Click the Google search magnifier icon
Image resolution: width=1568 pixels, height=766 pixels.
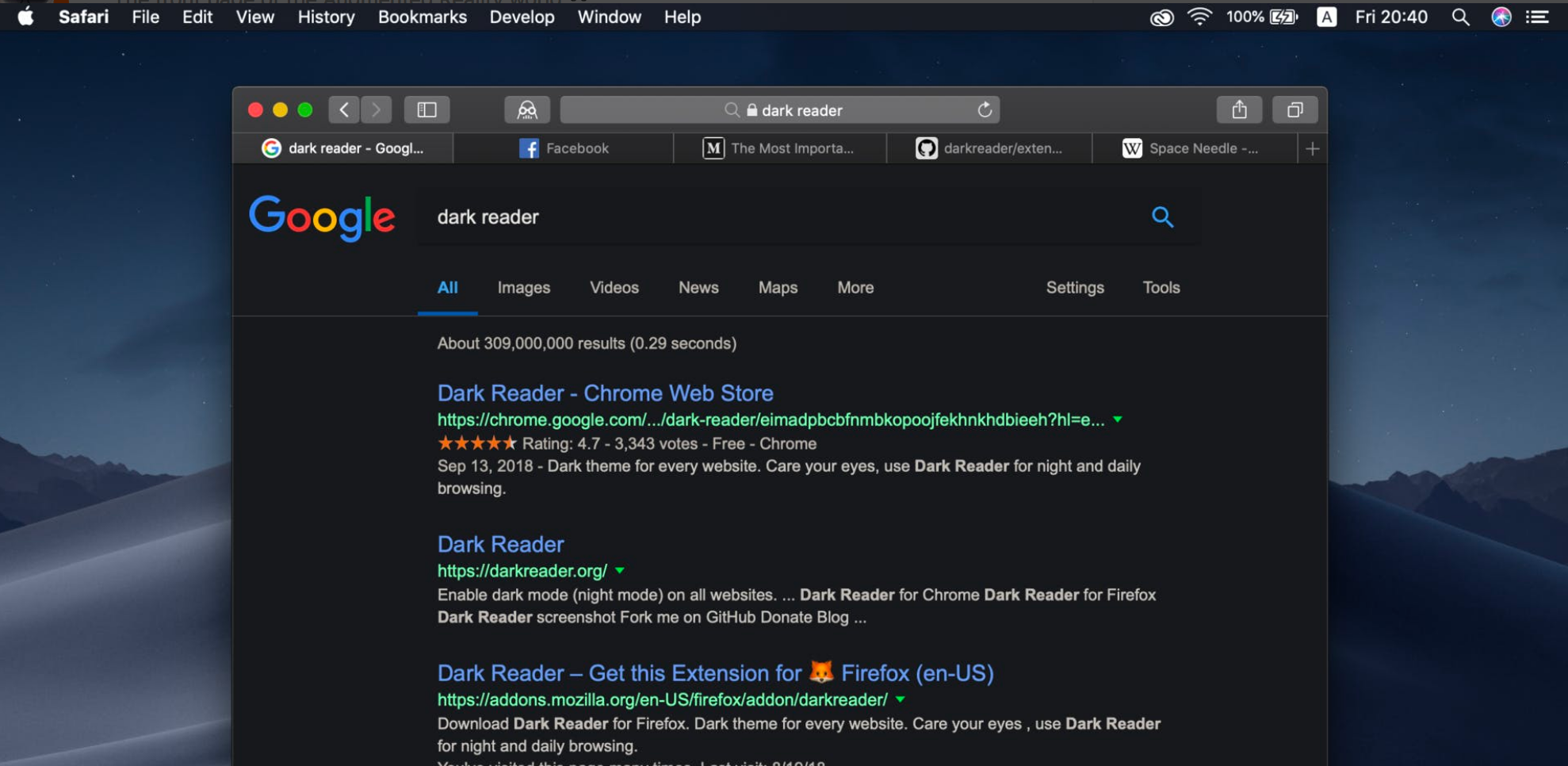[x=1162, y=216]
